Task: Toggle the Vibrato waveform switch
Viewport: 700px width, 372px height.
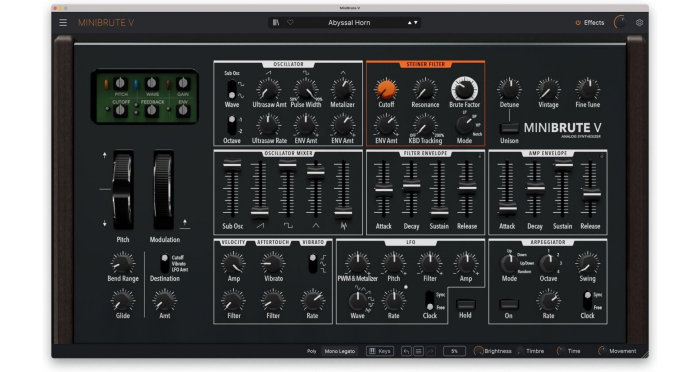Action: click(312, 263)
